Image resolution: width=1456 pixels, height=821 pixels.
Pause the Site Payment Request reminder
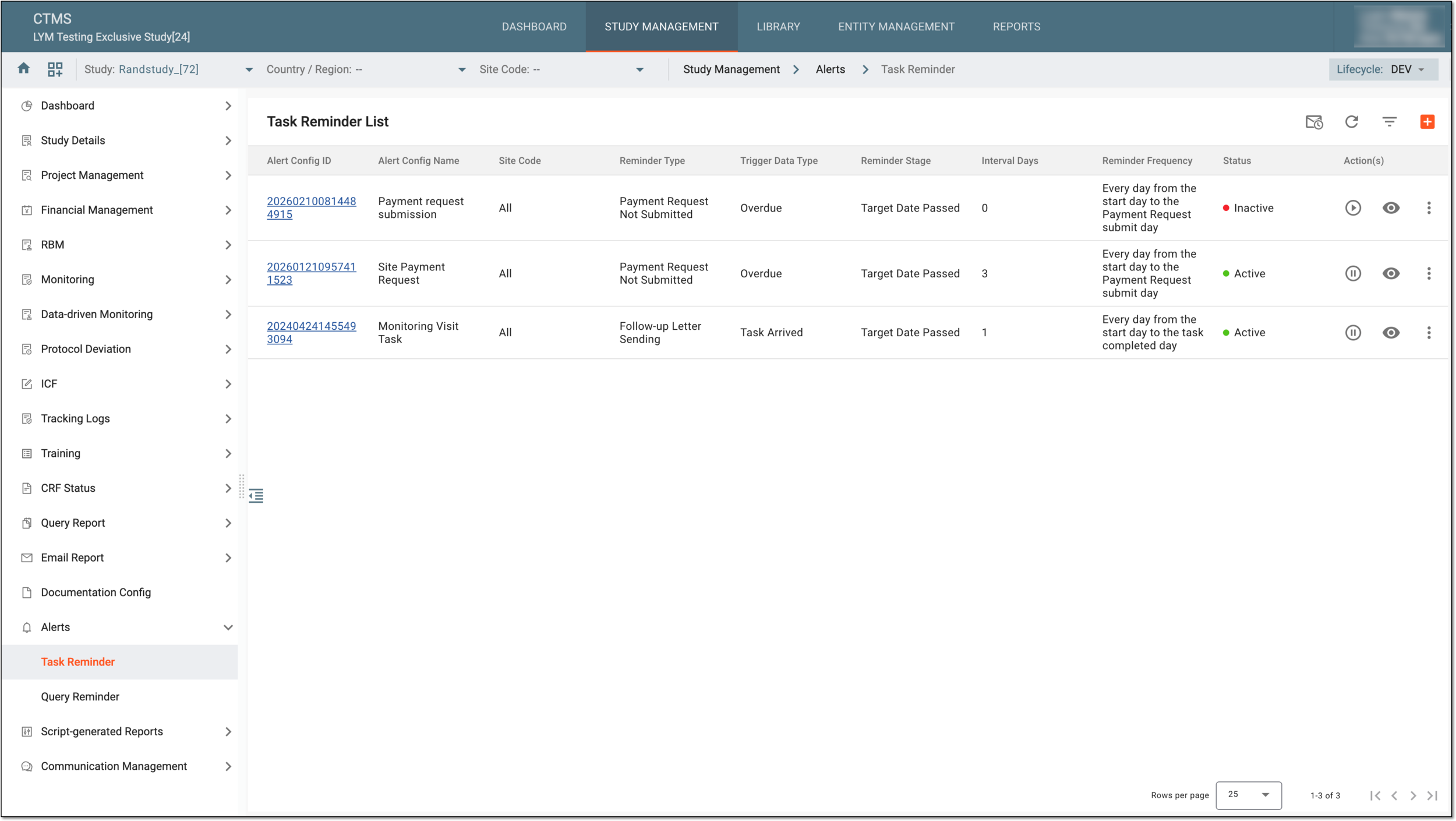click(1353, 273)
